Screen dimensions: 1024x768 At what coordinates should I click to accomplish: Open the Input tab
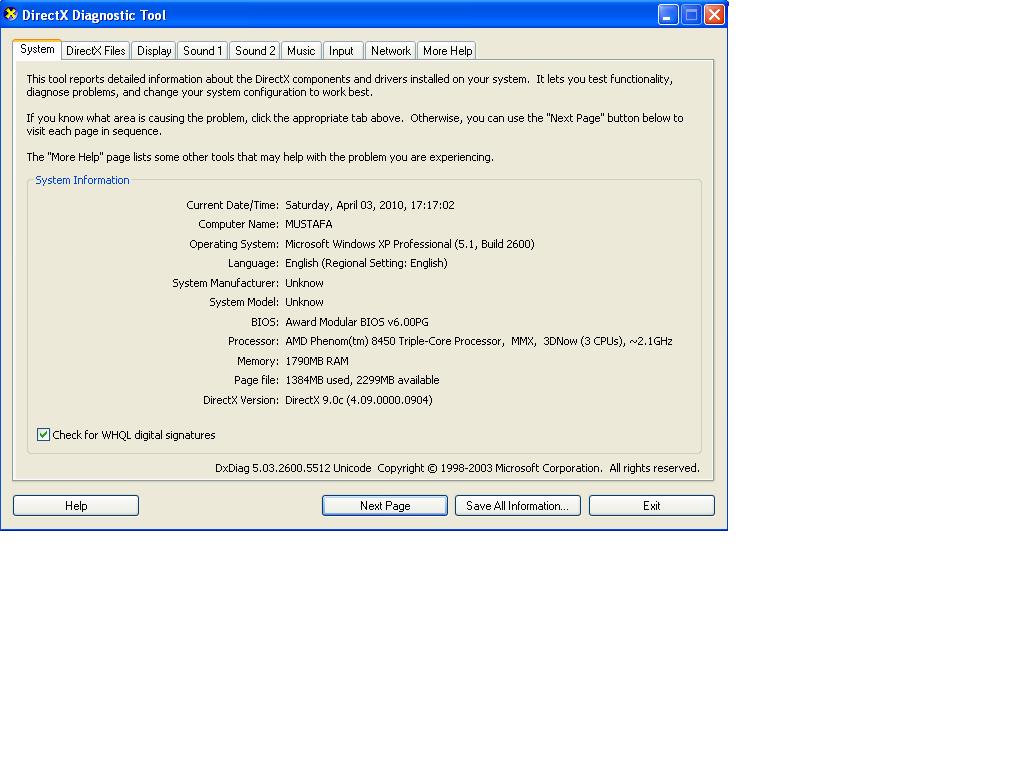(x=342, y=51)
